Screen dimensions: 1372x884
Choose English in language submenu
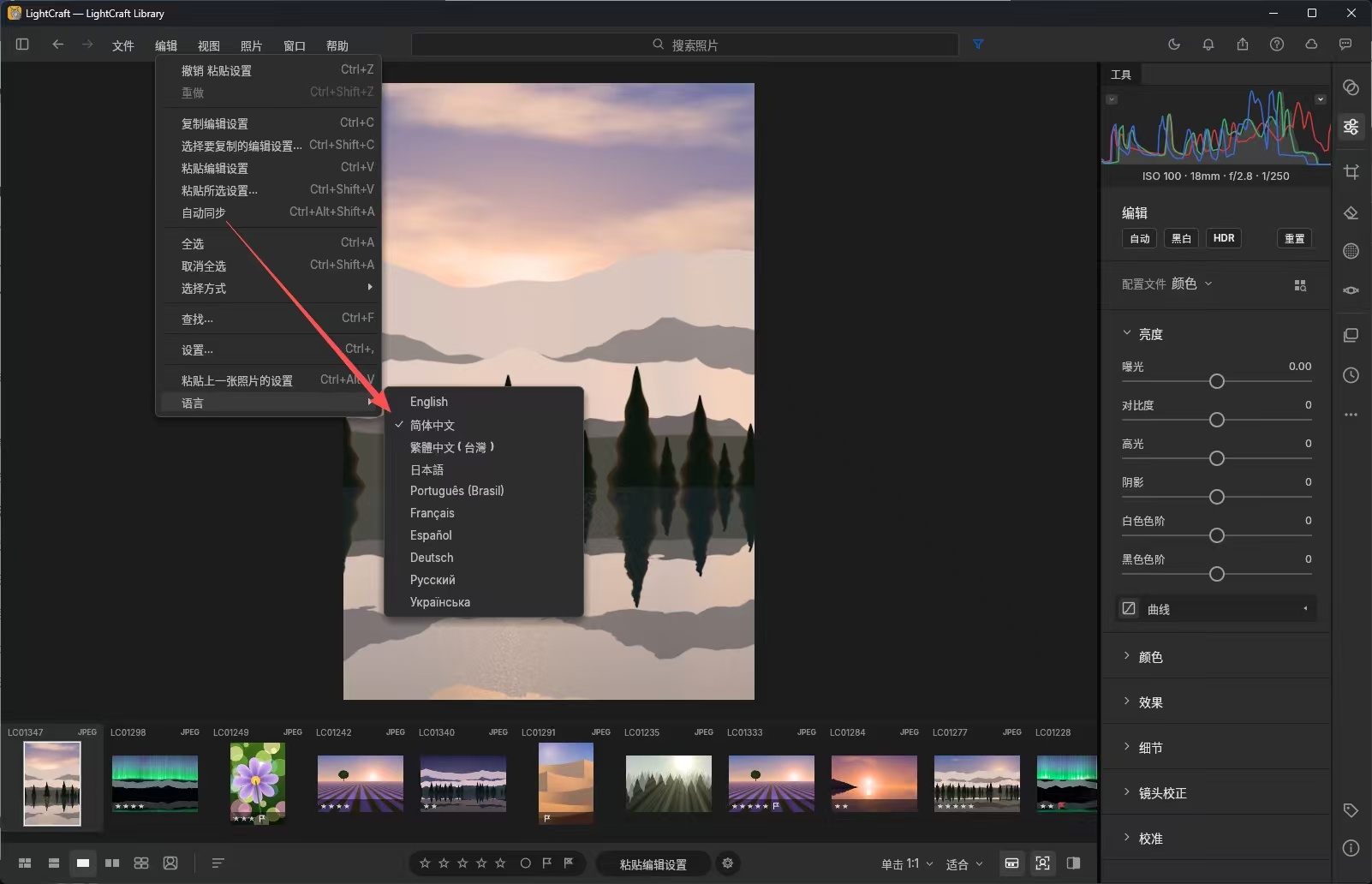point(484,402)
